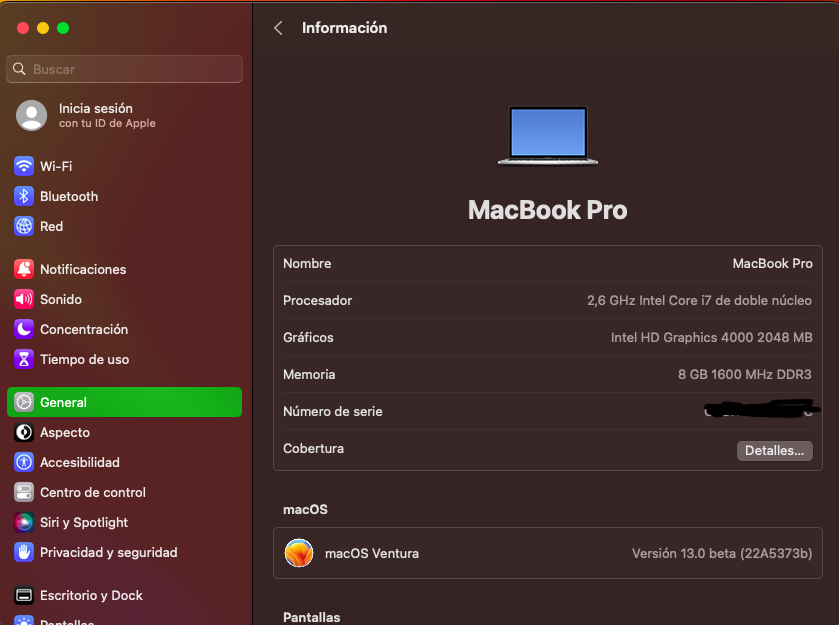
Task: Click Versión 13.0 beta (22A5373b)
Action: (x=722, y=553)
